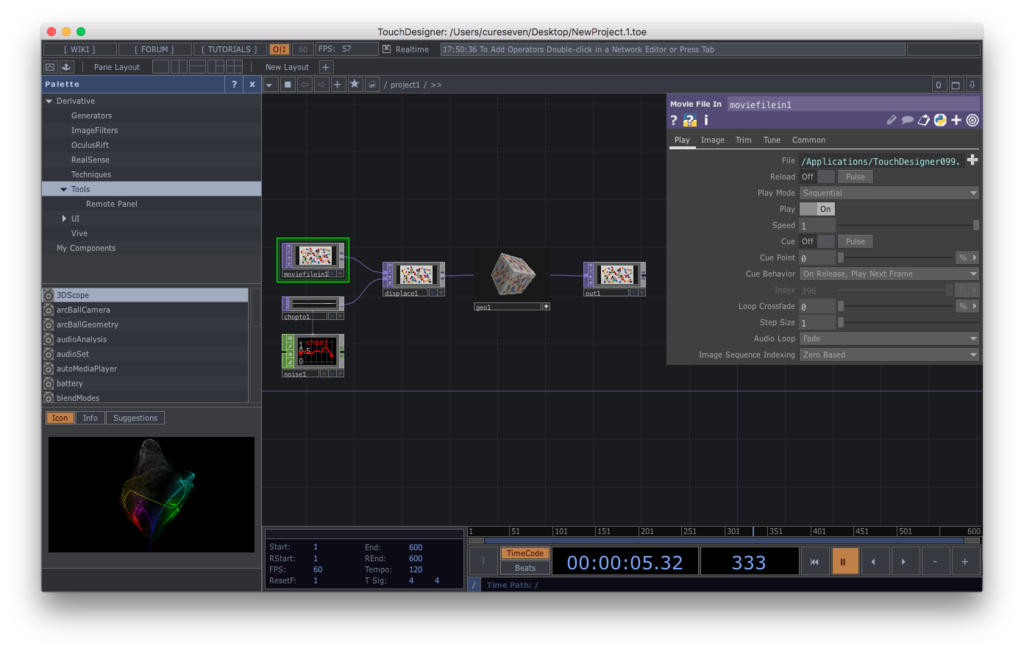Image resolution: width=1024 pixels, height=651 pixels.
Task: Add a new layout with plus button
Action: coord(326,67)
